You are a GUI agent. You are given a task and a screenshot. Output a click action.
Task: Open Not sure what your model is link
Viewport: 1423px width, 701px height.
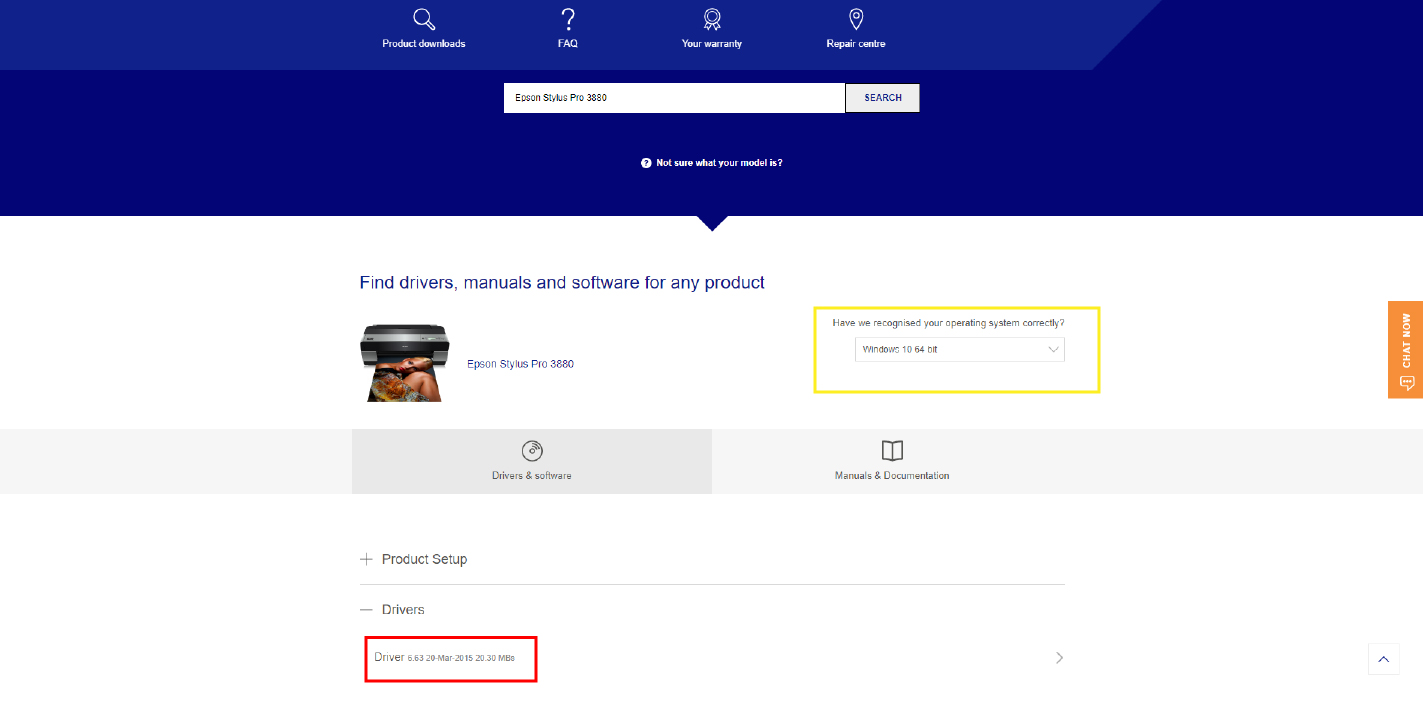(719, 162)
